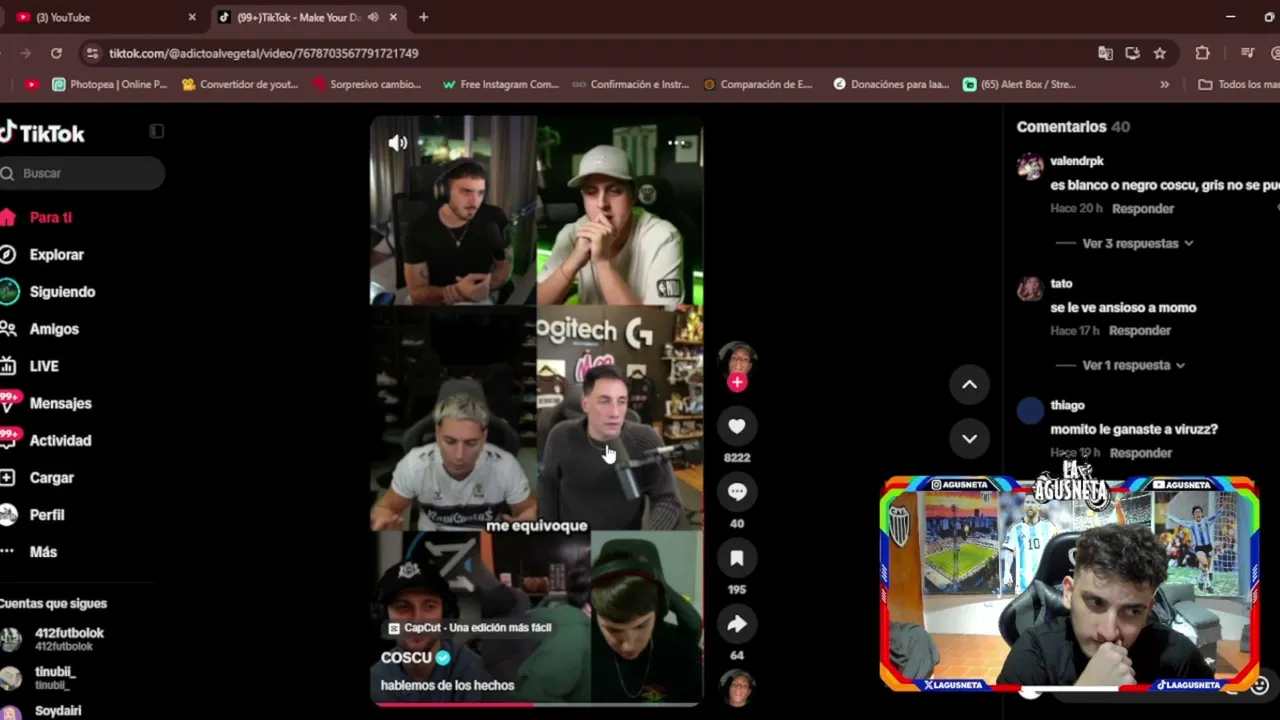Open the Confirmación e Instr... bookmark
The width and height of the screenshot is (1280, 720).
[631, 85]
